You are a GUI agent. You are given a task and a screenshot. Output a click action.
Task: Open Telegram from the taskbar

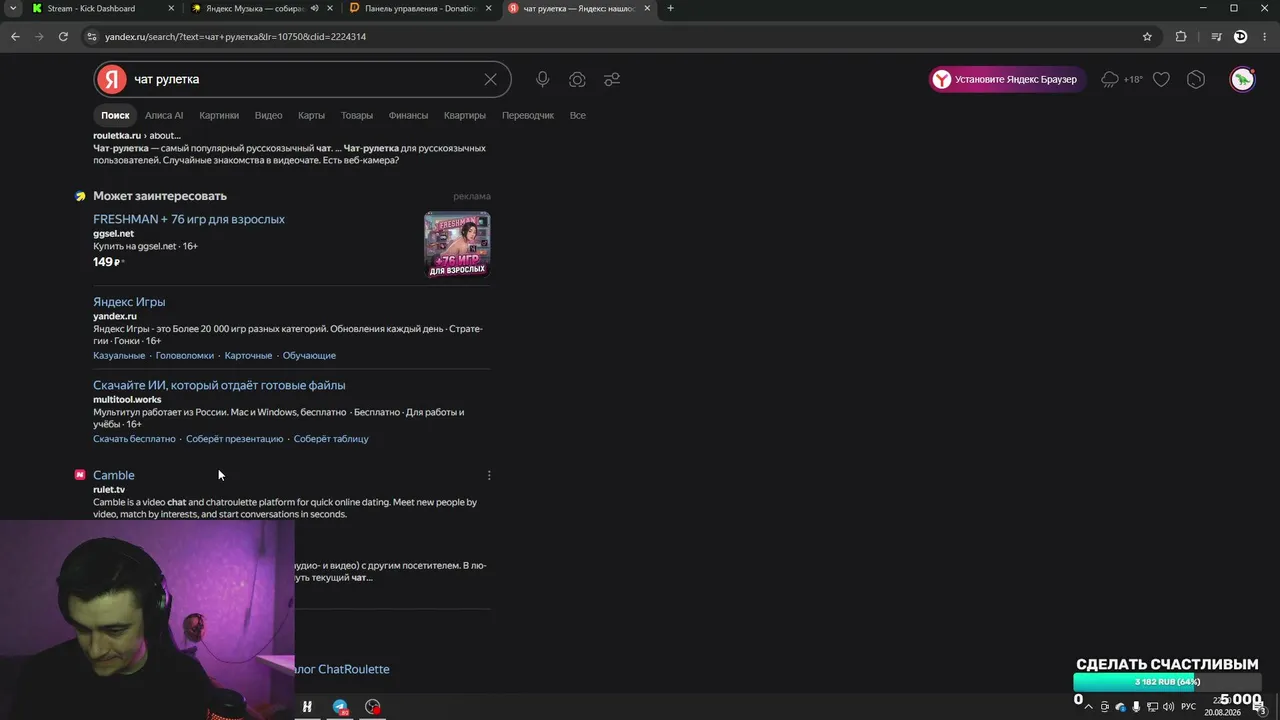tap(340, 707)
